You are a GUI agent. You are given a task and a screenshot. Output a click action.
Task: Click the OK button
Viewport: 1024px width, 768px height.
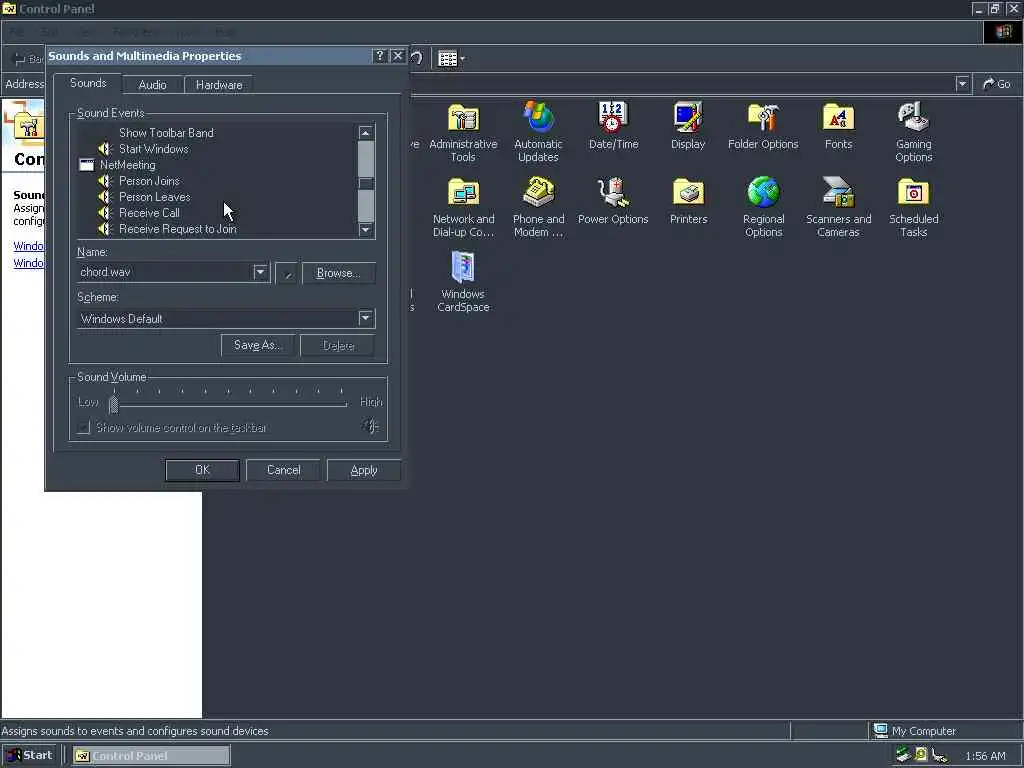point(202,470)
